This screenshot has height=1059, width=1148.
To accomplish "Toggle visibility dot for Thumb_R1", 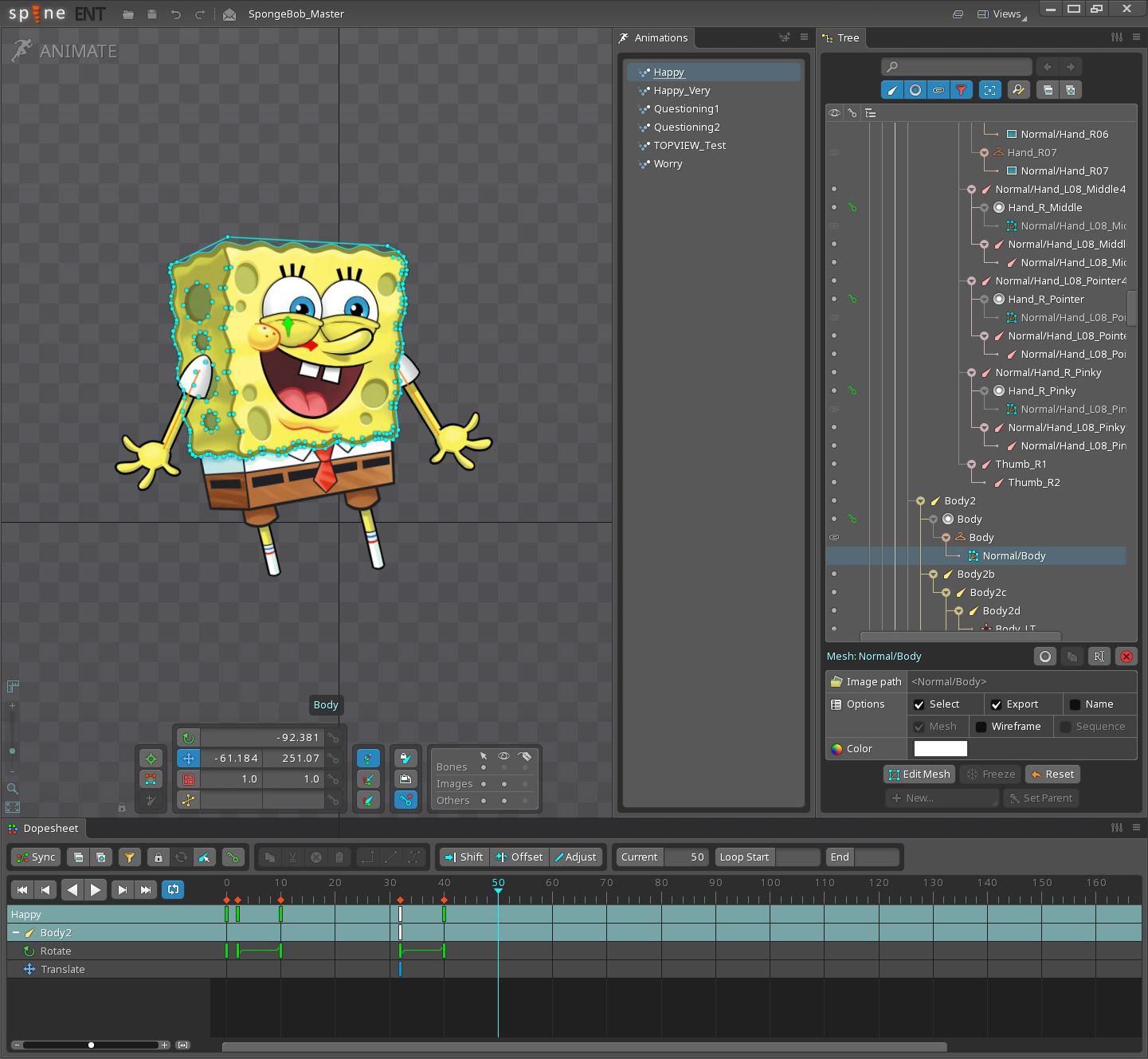I will coord(834,465).
